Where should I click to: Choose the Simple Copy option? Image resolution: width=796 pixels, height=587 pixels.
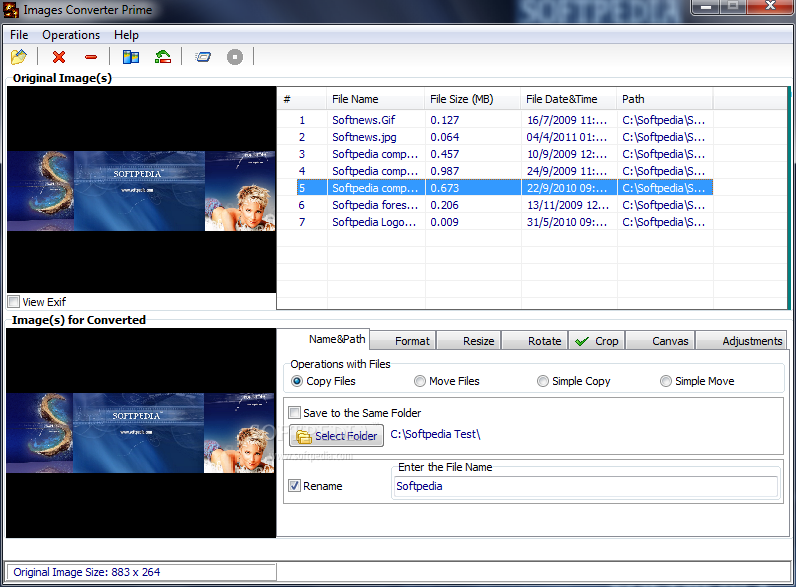[543, 381]
